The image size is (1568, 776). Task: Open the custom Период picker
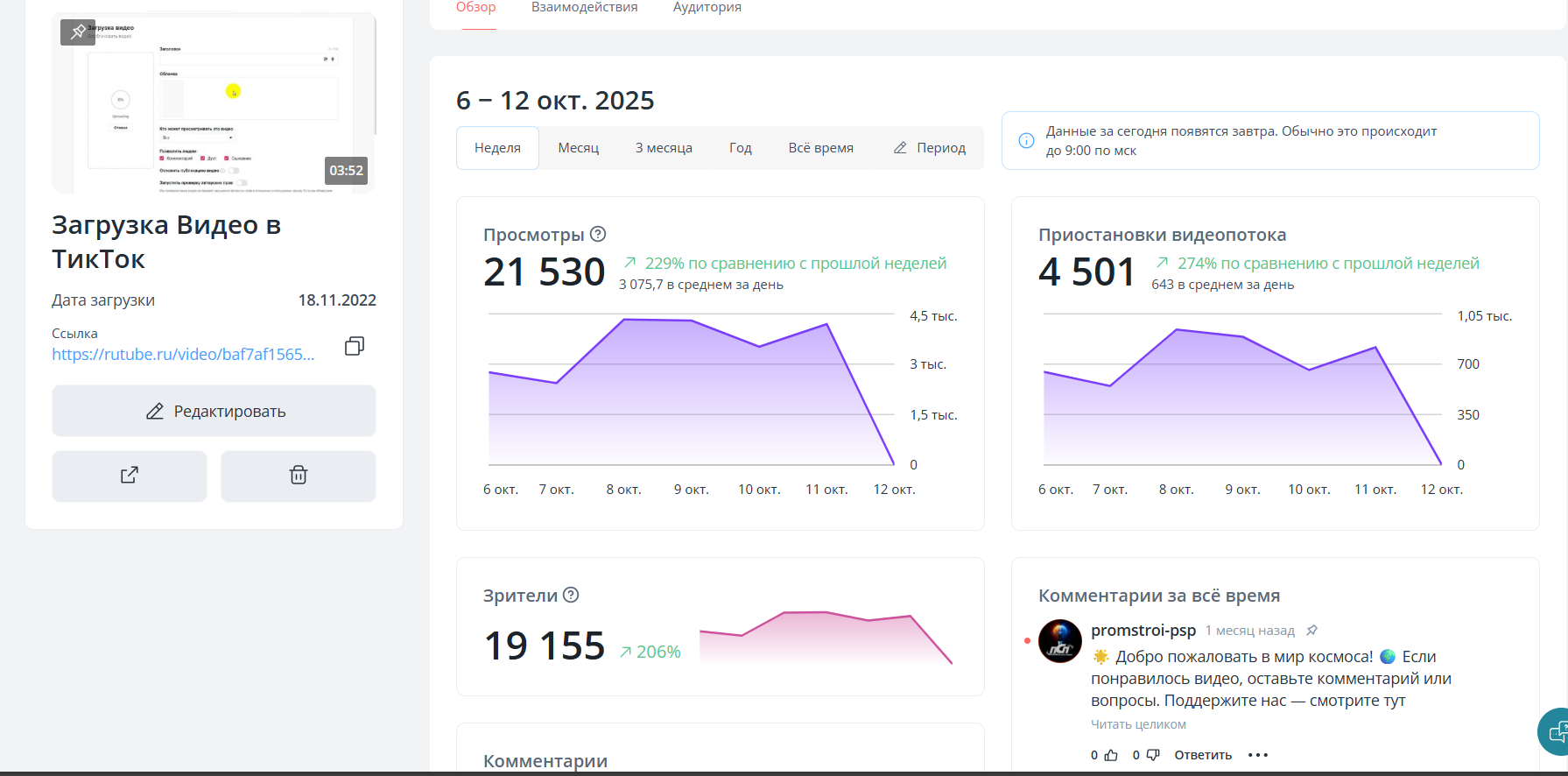pyautogui.click(x=930, y=148)
